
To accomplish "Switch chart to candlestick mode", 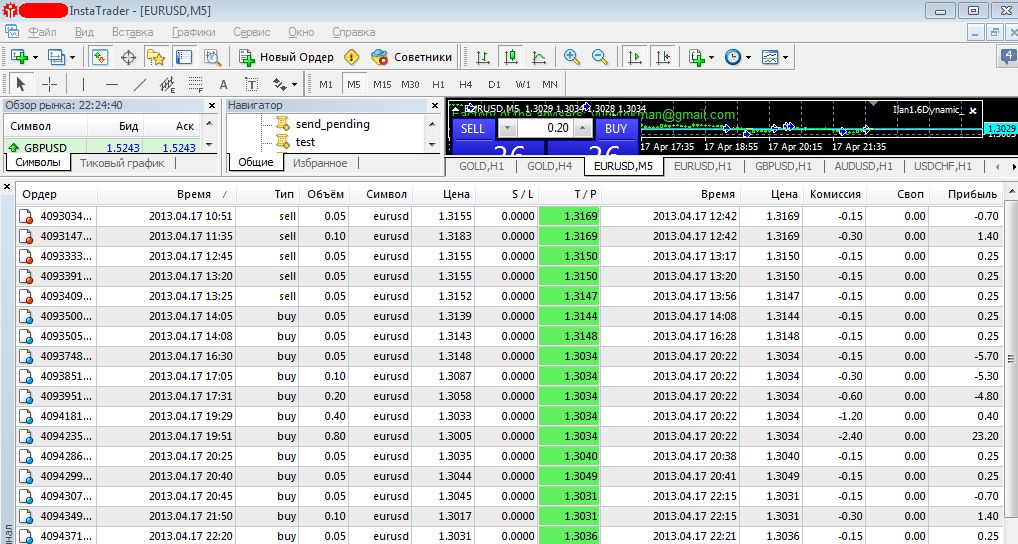I will point(511,57).
